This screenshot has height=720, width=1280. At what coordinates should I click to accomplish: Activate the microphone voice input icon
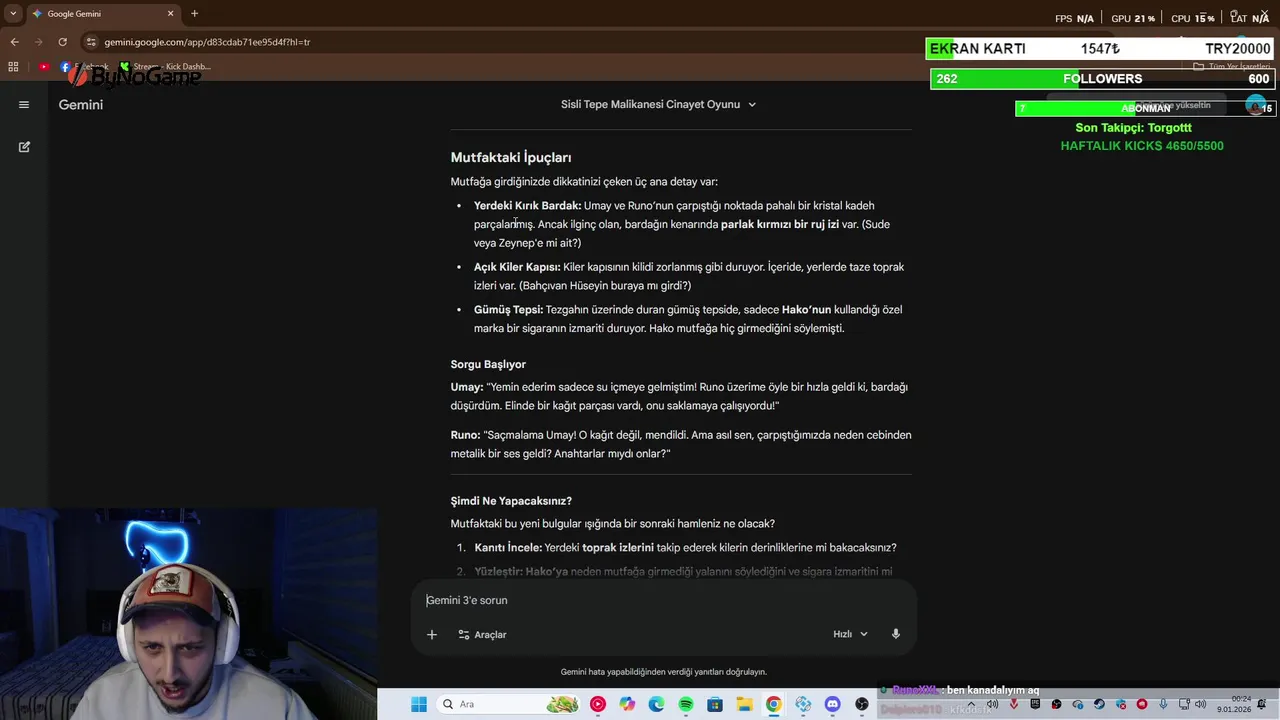[x=896, y=634]
